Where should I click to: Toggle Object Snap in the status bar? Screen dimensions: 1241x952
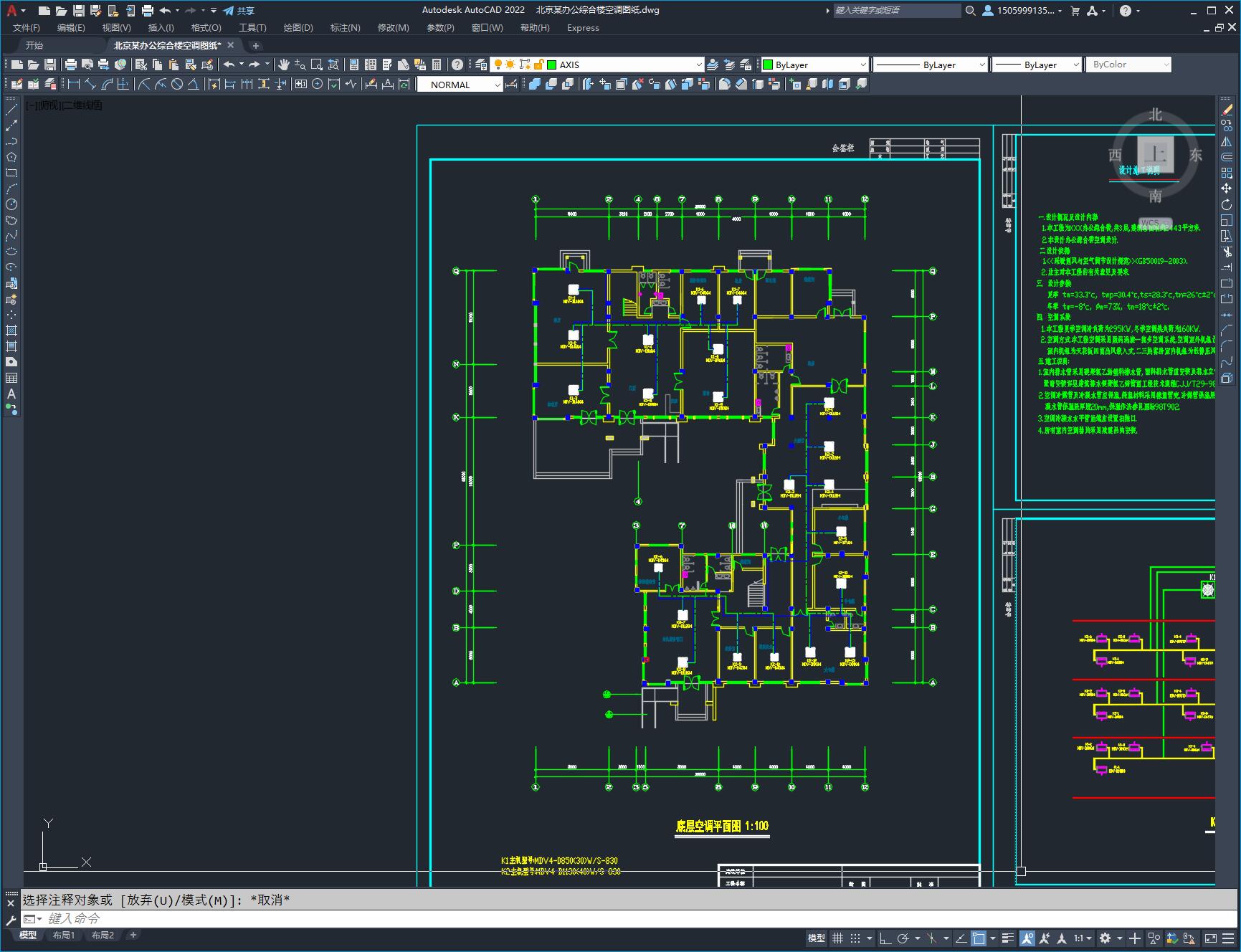[979, 938]
